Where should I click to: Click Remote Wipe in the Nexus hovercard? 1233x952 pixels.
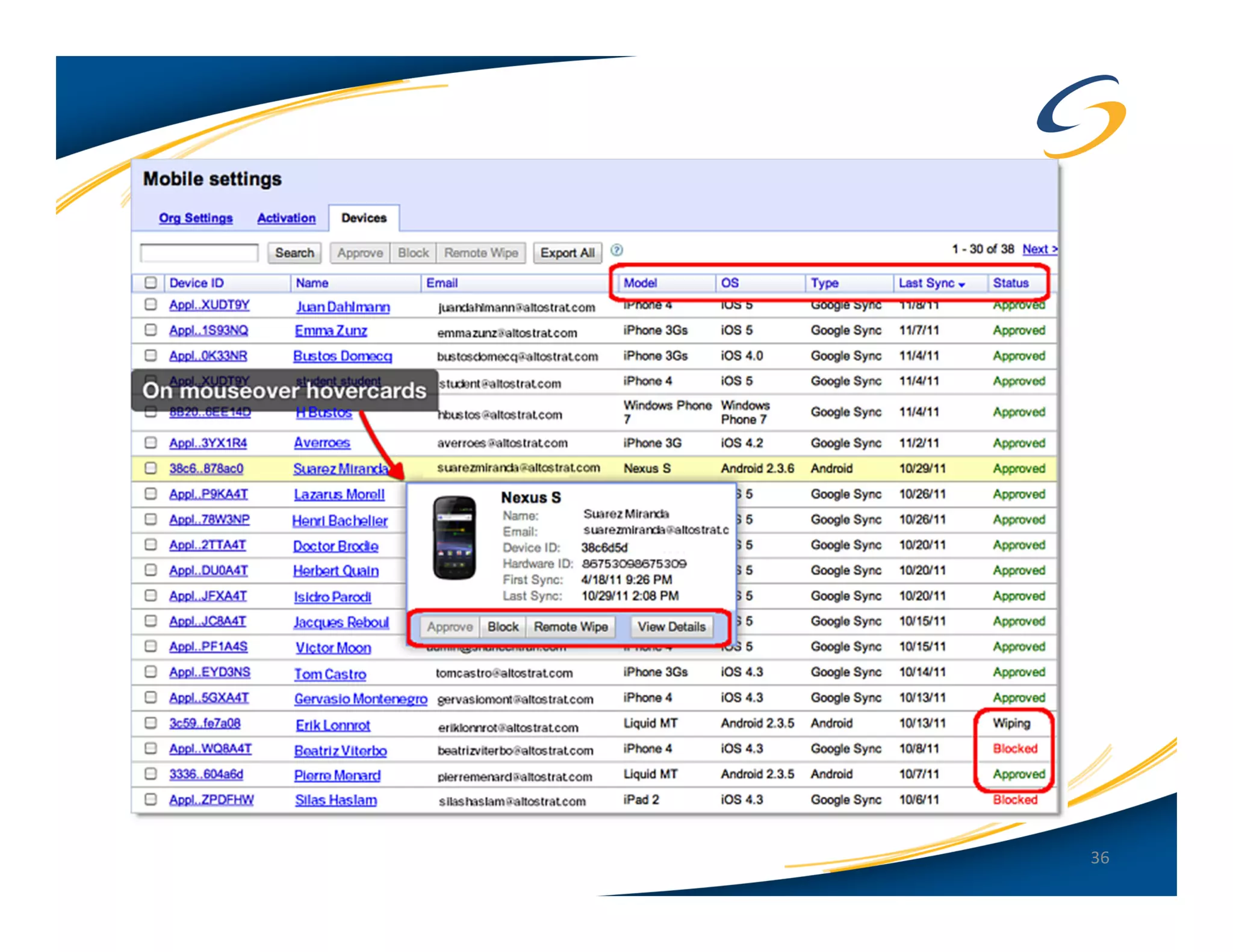[570, 627]
